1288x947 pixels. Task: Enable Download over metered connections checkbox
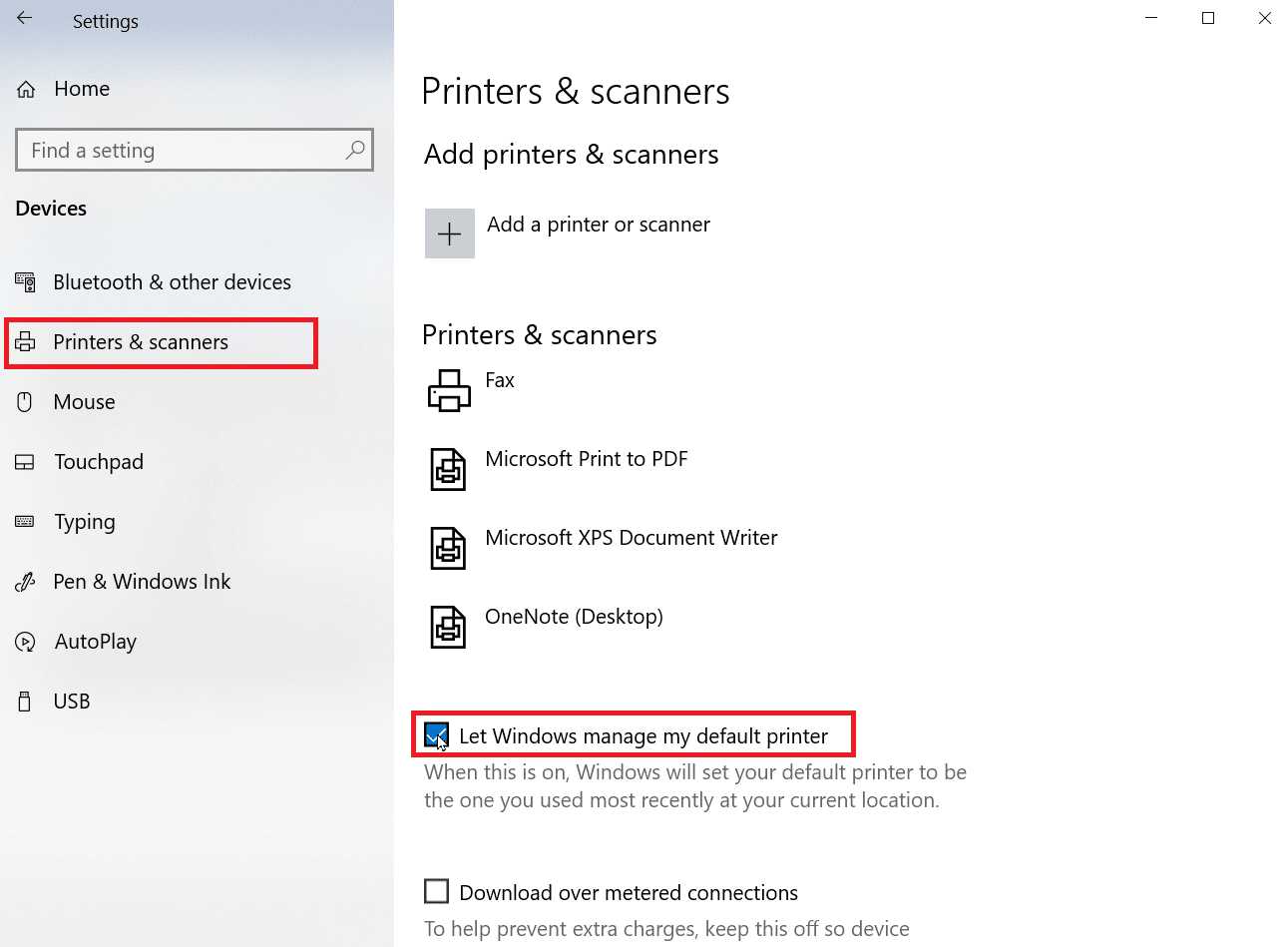point(437,891)
